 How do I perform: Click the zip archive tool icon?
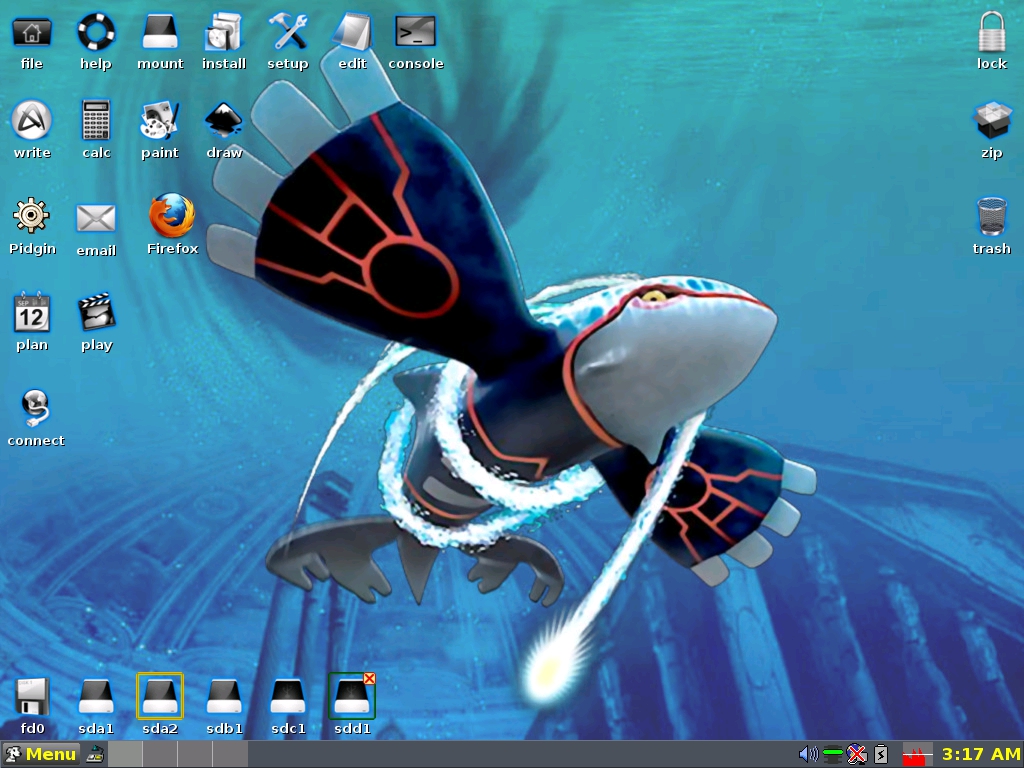pyautogui.click(x=991, y=122)
